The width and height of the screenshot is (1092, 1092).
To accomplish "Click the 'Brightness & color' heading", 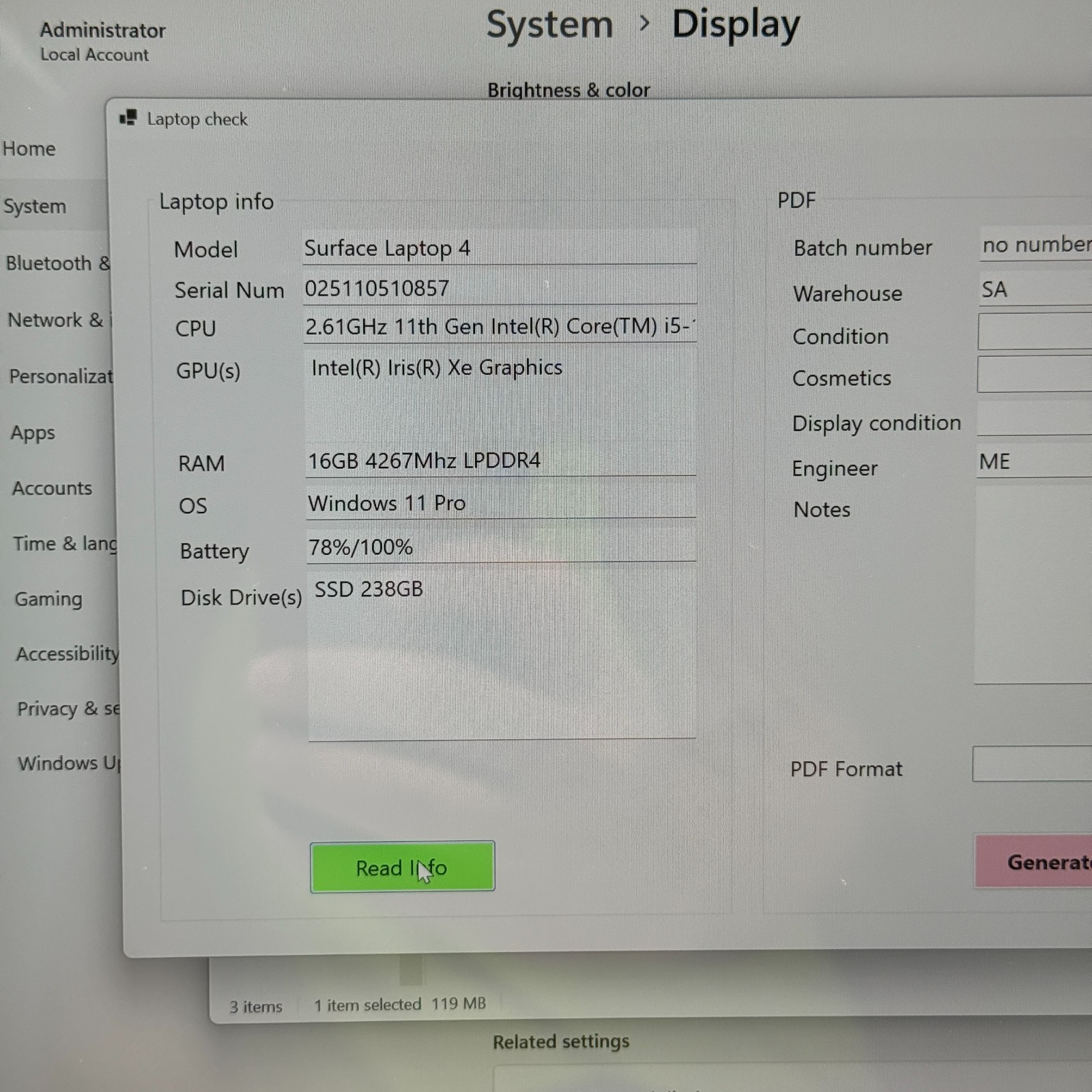I will 569,89.
